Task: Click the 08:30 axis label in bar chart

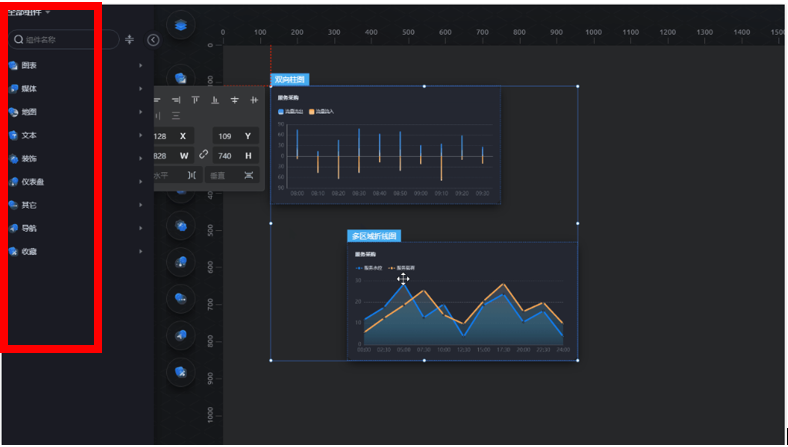Action: [359, 193]
